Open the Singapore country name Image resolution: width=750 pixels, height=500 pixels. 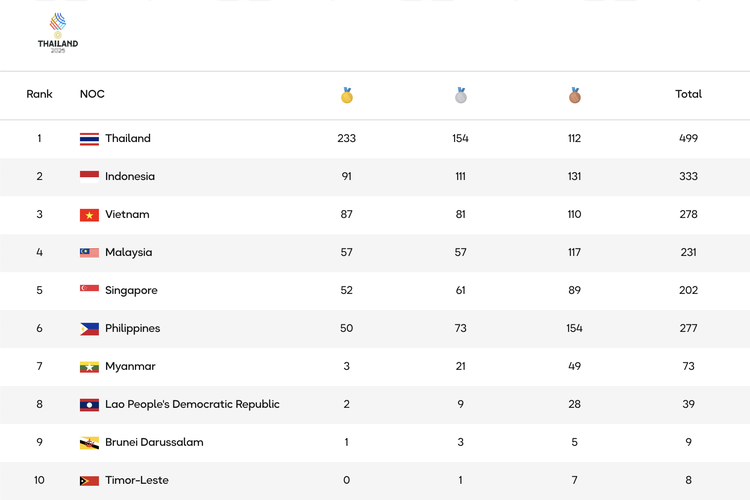pos(131,290)
